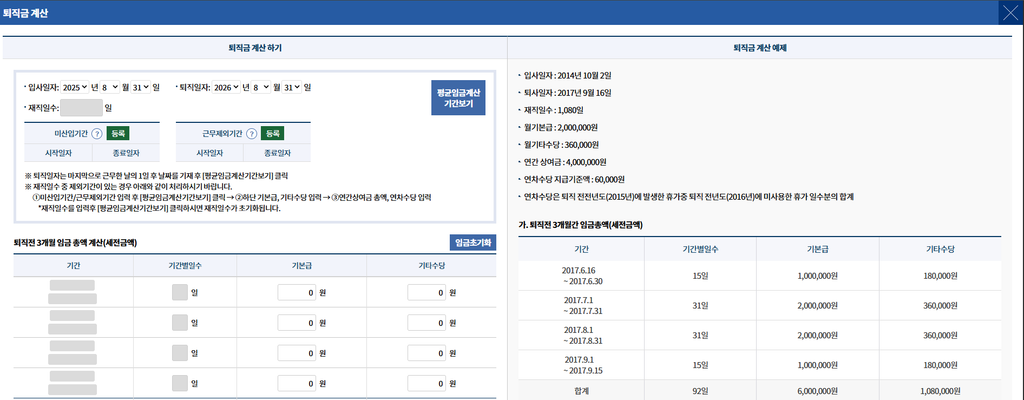Open the 퇴직일자 year dropdown showing 2026
This screenshot has width=1024, height=400.
(x=225, y=87)
